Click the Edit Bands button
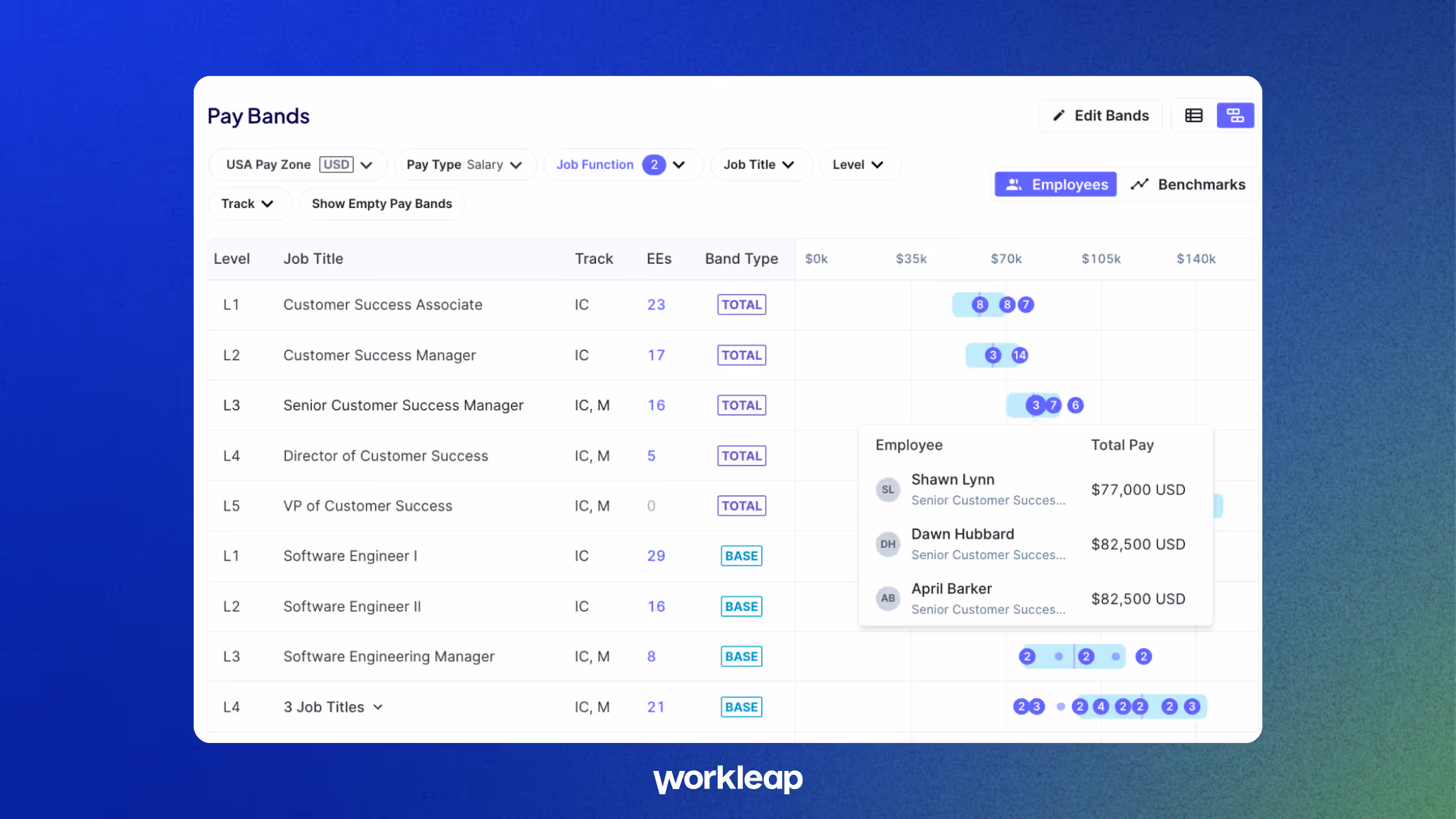 pos(1100,116)
